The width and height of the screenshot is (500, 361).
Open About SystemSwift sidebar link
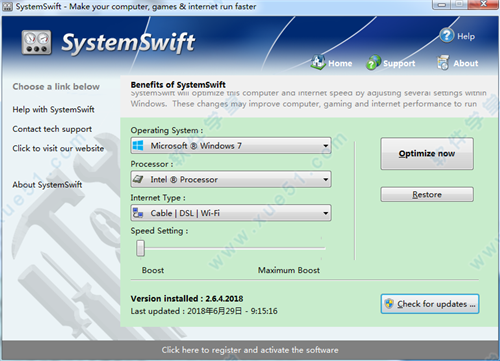[47, 185]
